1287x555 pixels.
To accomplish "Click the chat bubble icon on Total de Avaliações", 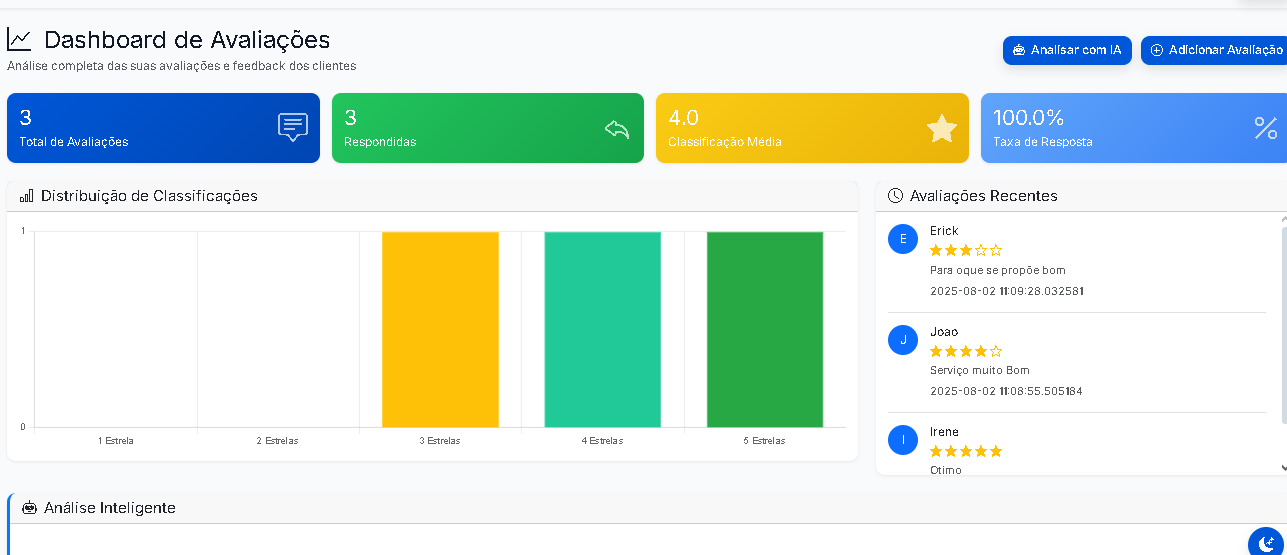I will [292, 128].
